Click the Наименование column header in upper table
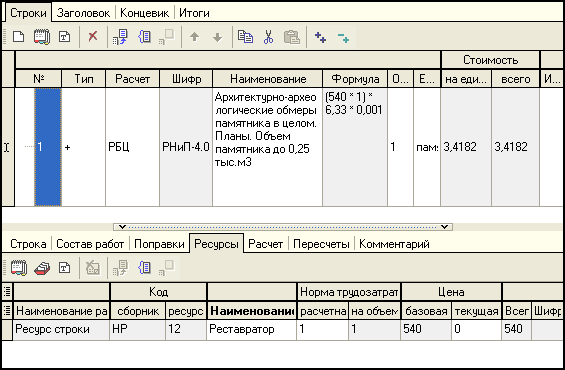 pyautogui.click(x=268, y=79)
